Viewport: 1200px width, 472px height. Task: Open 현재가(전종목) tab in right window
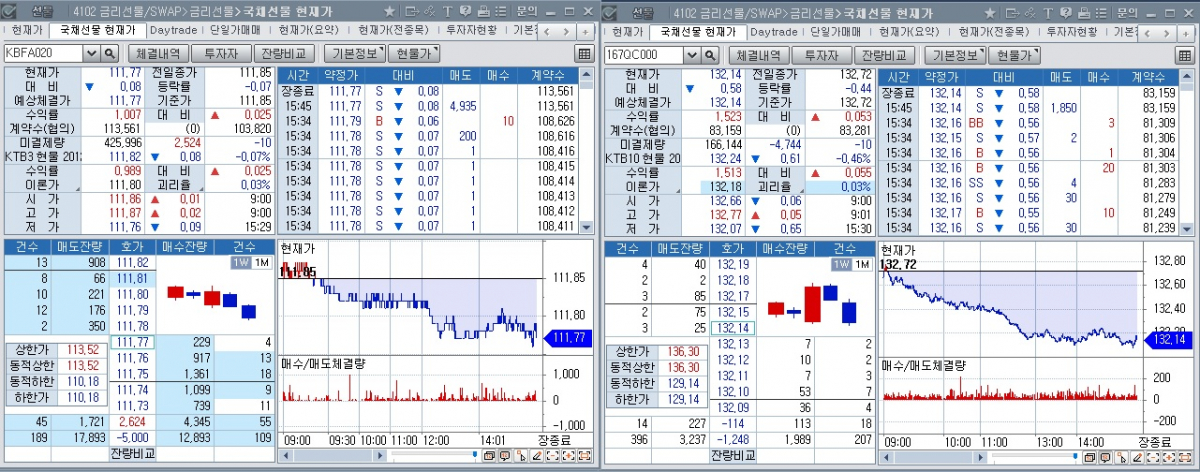[x=994, y=30]
